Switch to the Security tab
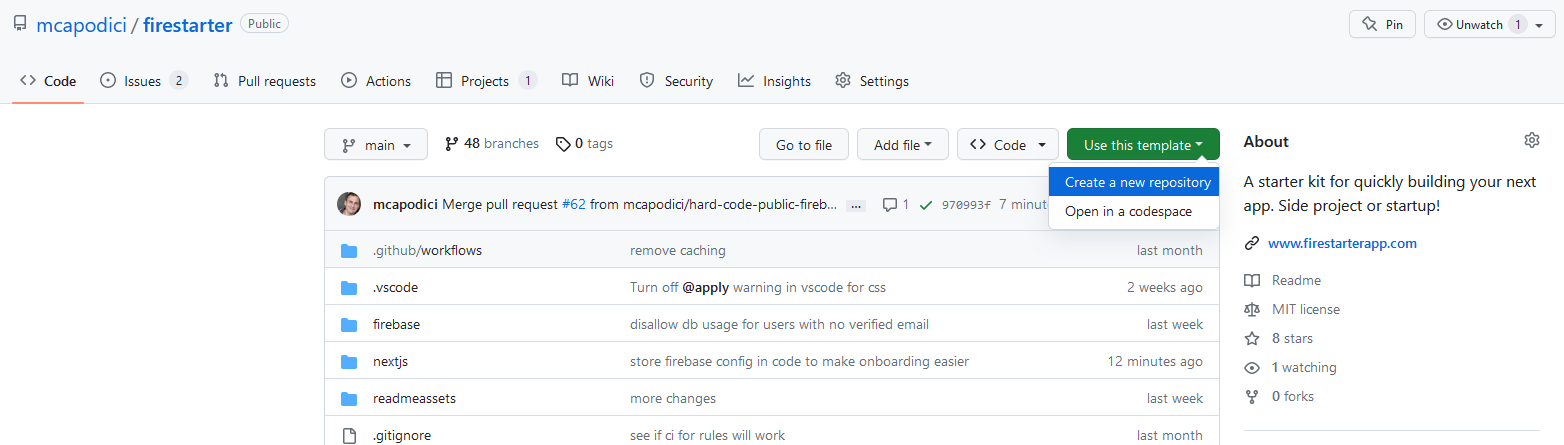1564x445 pixels. (676, 81)
